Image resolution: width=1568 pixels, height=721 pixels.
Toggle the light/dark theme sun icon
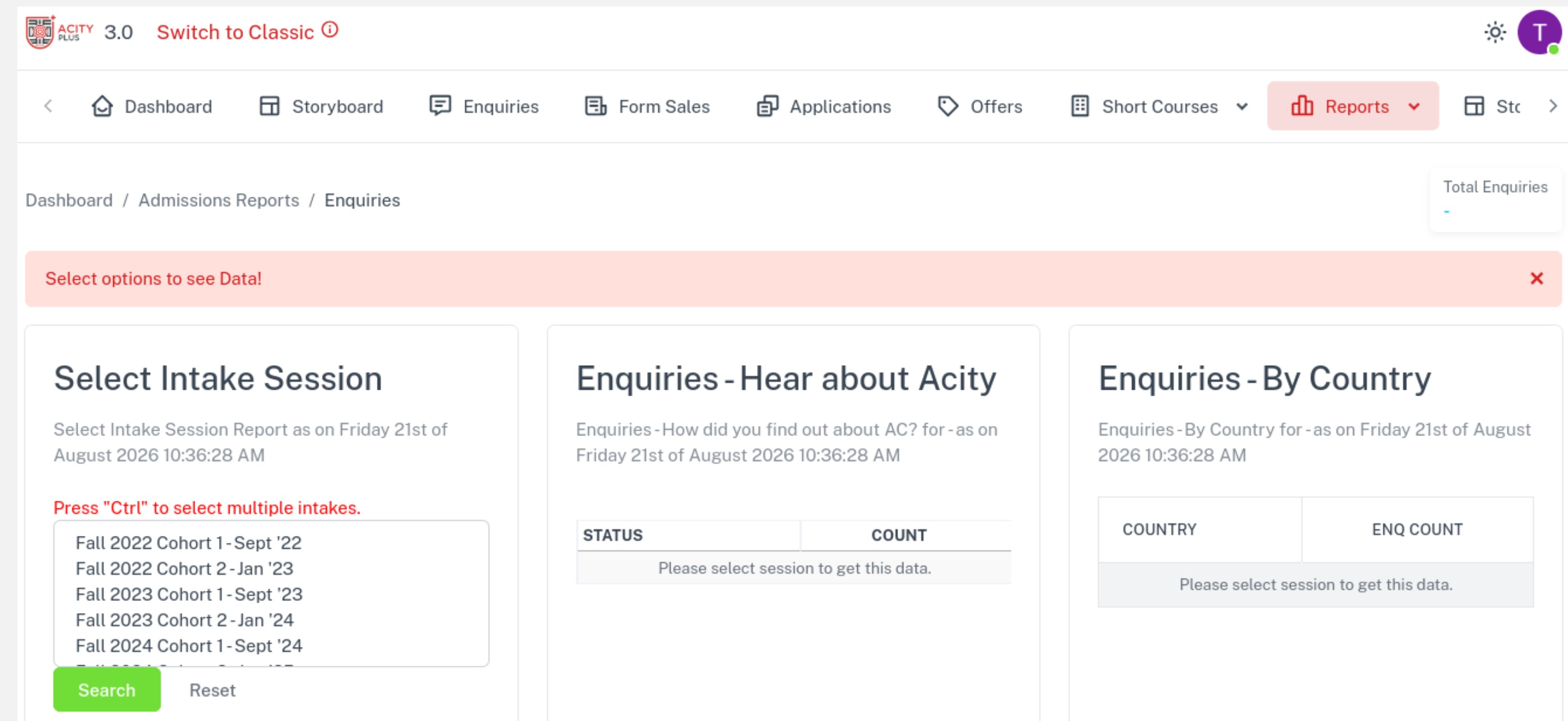[1494, 32]
